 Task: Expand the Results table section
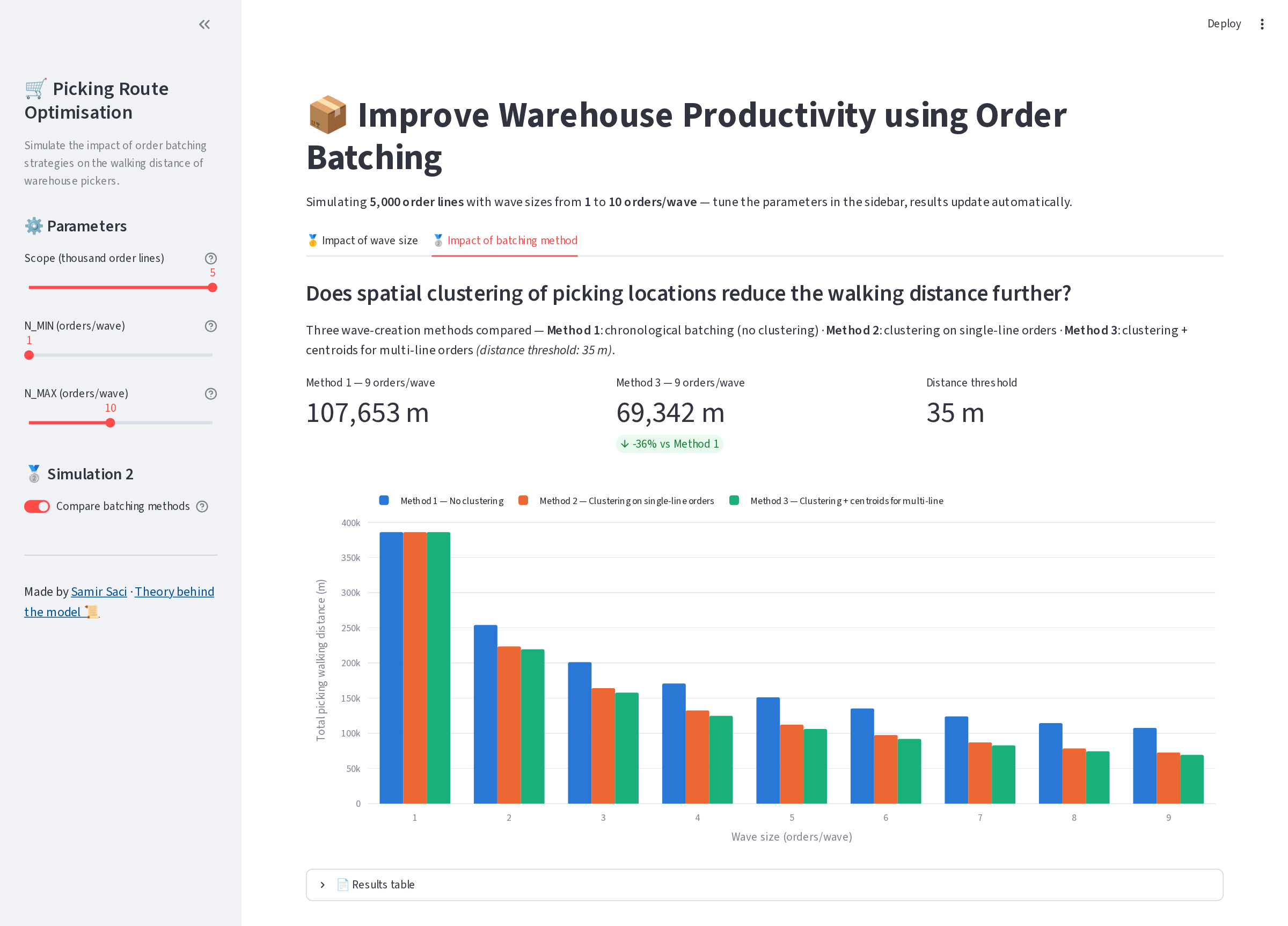pos(764,885)
